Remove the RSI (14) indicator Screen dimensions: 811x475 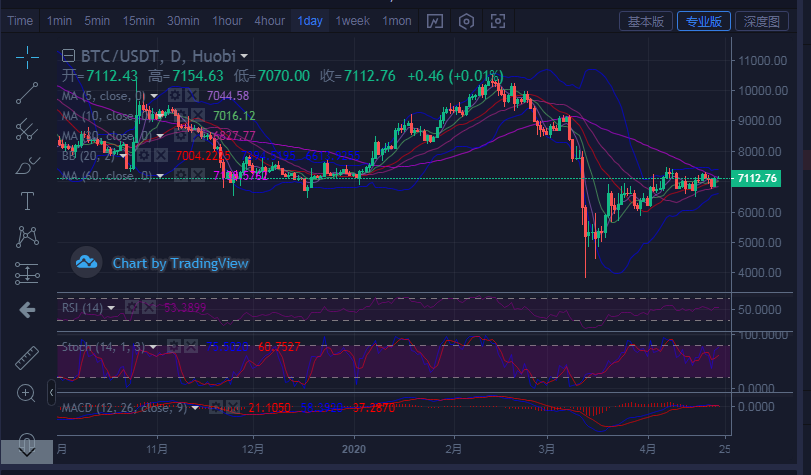pos(149,308)
